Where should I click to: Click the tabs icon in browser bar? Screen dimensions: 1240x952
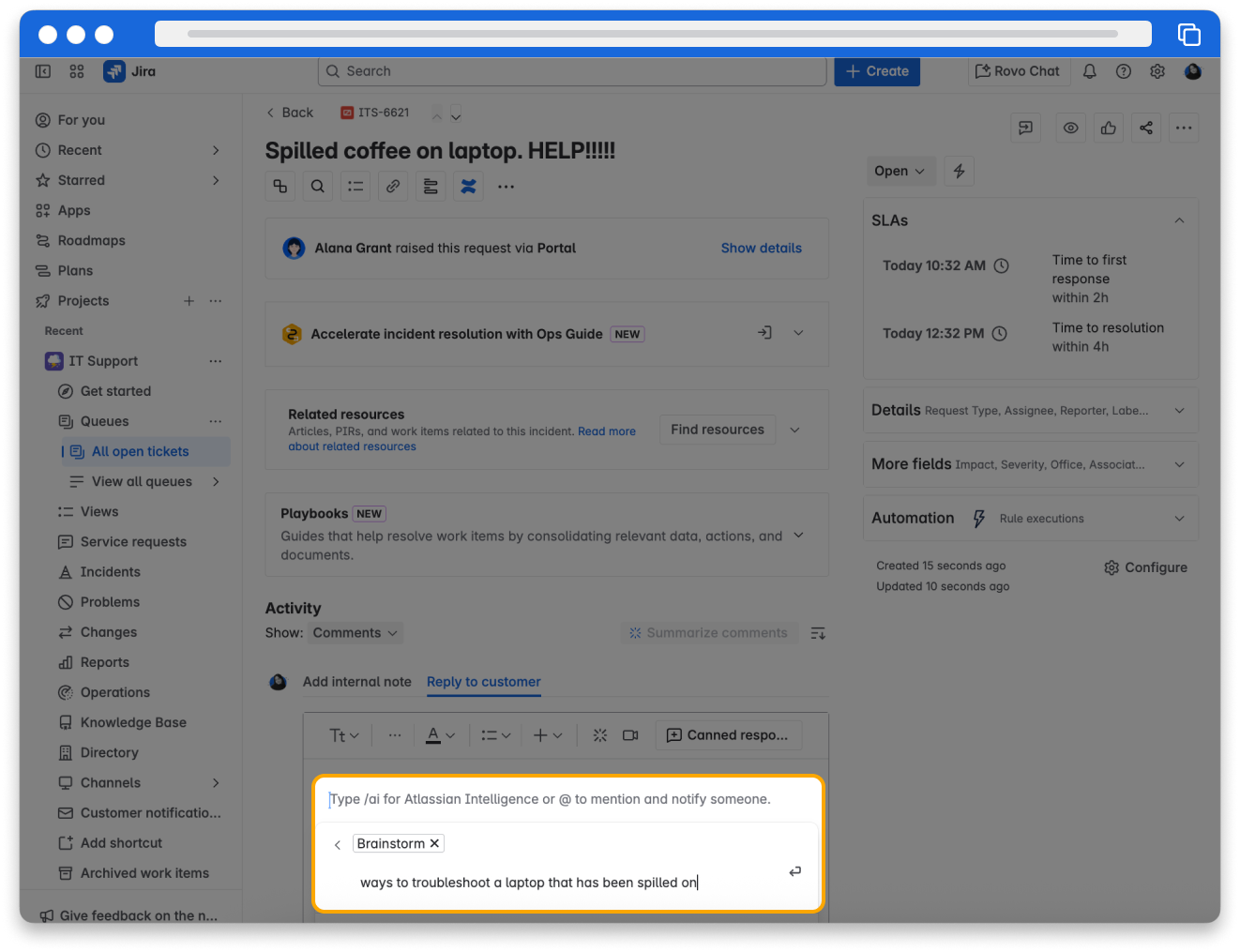tap(1189, 35)
